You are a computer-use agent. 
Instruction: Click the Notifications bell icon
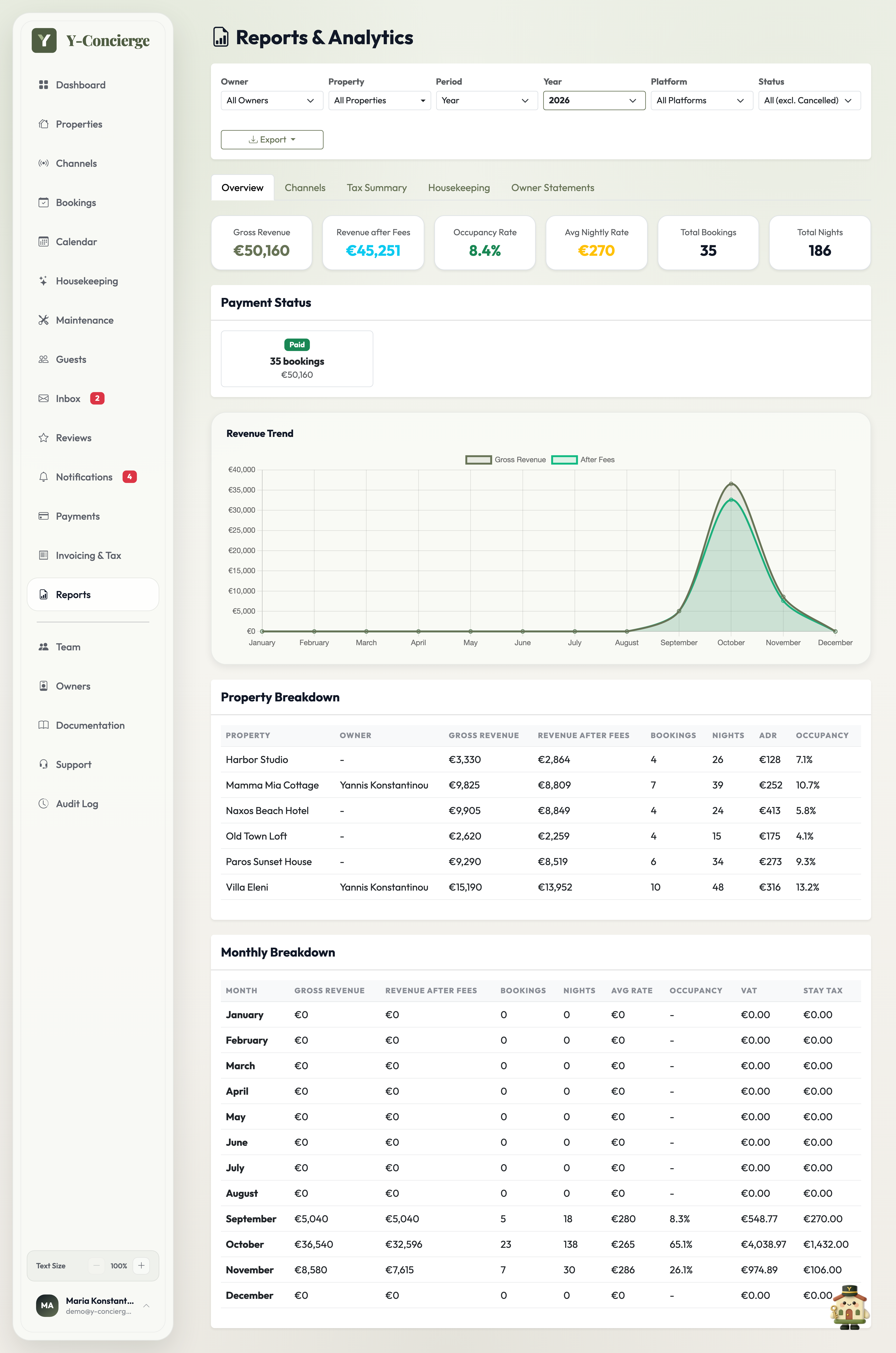coord(43,477)
